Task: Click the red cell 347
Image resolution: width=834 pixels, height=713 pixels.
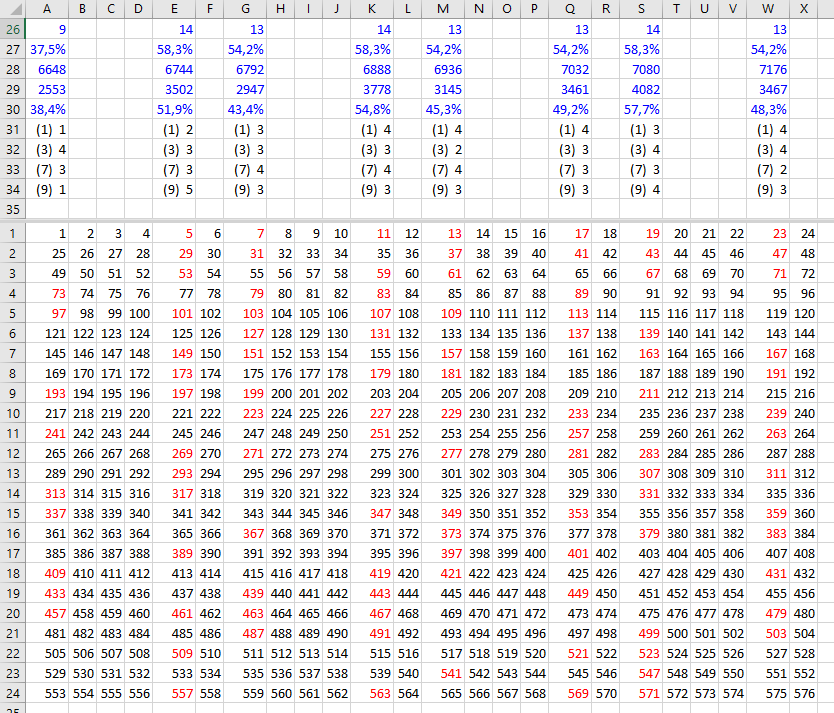Action: click(x=372, y=514)
